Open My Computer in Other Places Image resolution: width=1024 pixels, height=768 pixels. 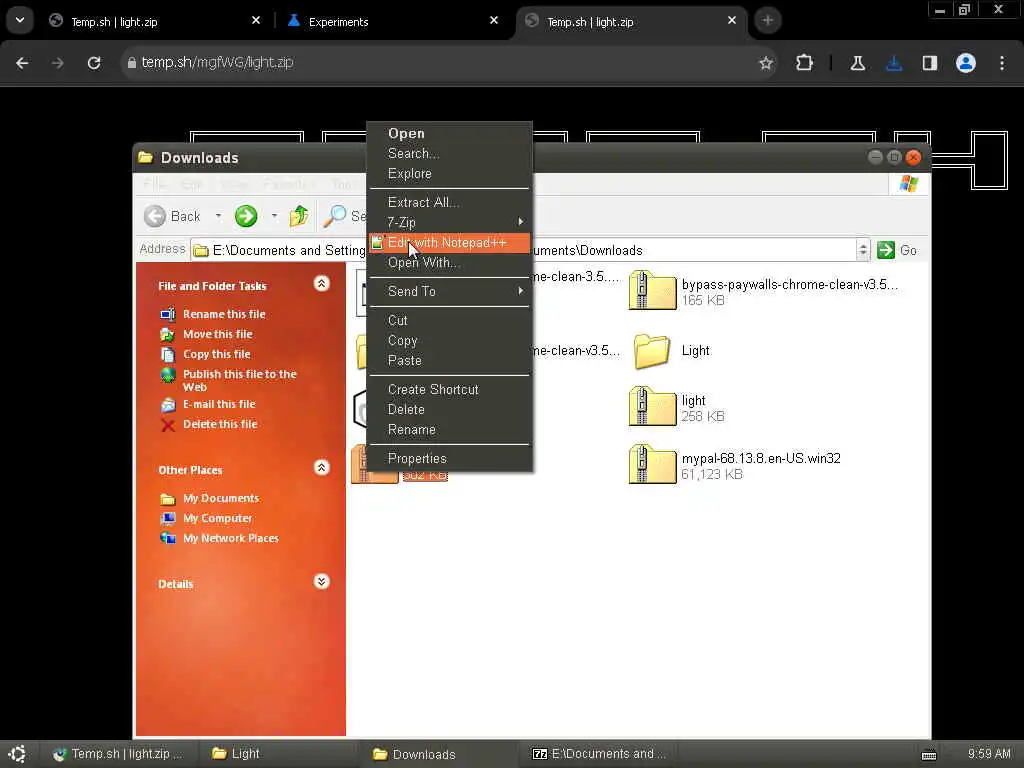coord(217,519)
